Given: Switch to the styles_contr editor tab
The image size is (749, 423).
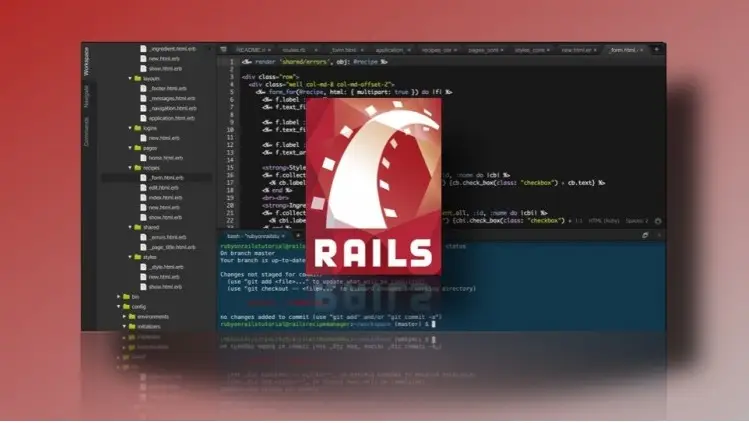Looking at the screenshot, I should 529,50.
